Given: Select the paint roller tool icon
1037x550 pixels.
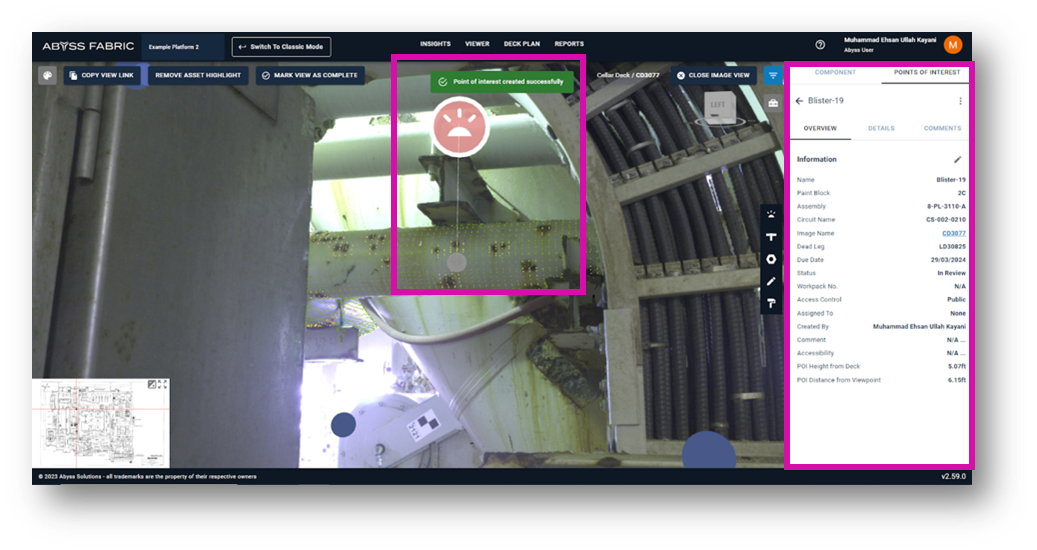Looking at the screenshot, I should point(771,303).
